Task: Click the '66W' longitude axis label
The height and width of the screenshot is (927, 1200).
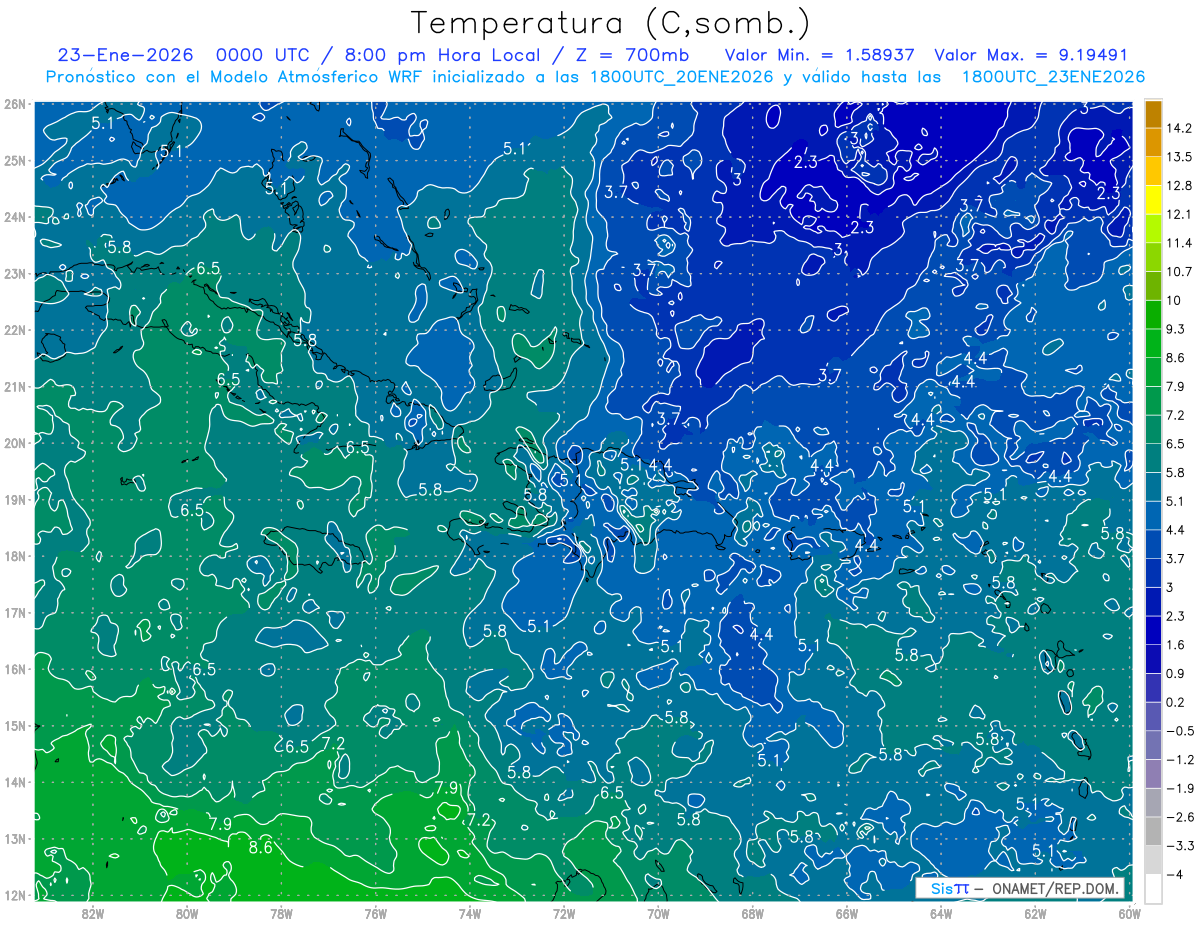Action: [846, 913]
